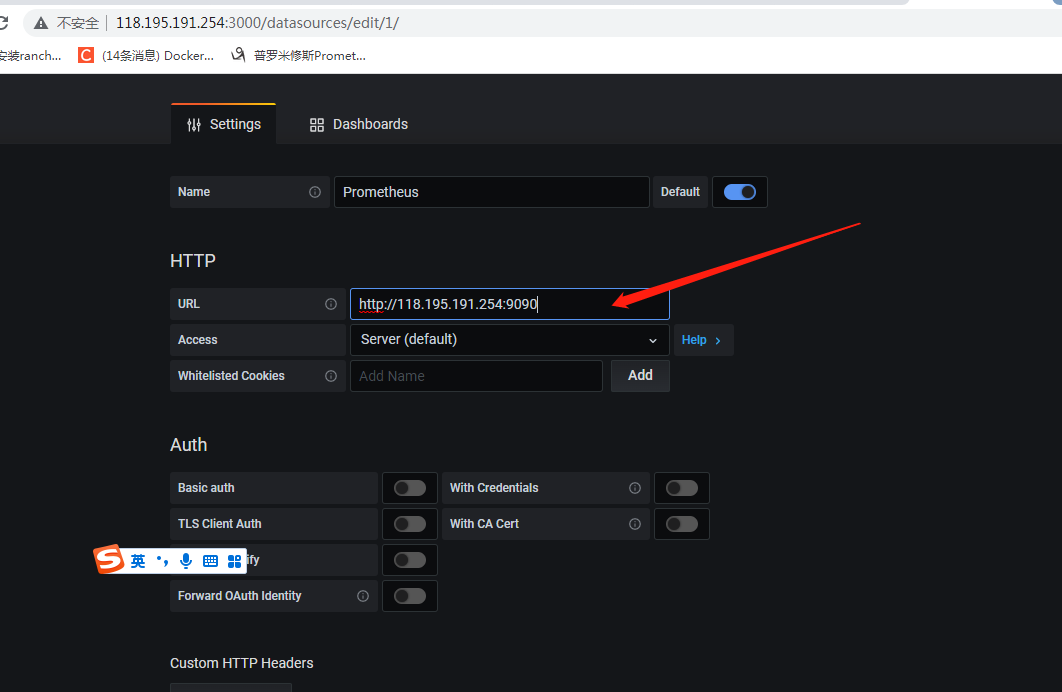Enable the With Credentials switch

coord(681,488)
